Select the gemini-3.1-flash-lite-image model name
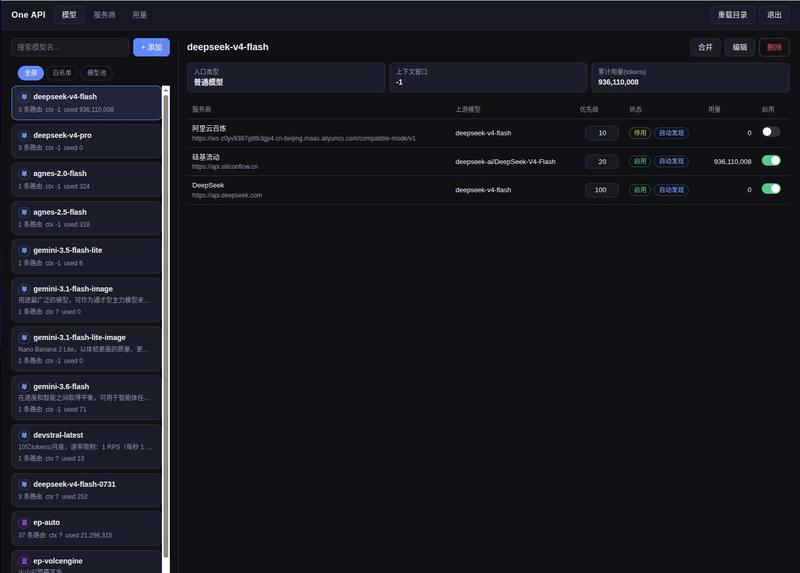Viewport: 800px width, 573px height. click(x=79, y=338)
